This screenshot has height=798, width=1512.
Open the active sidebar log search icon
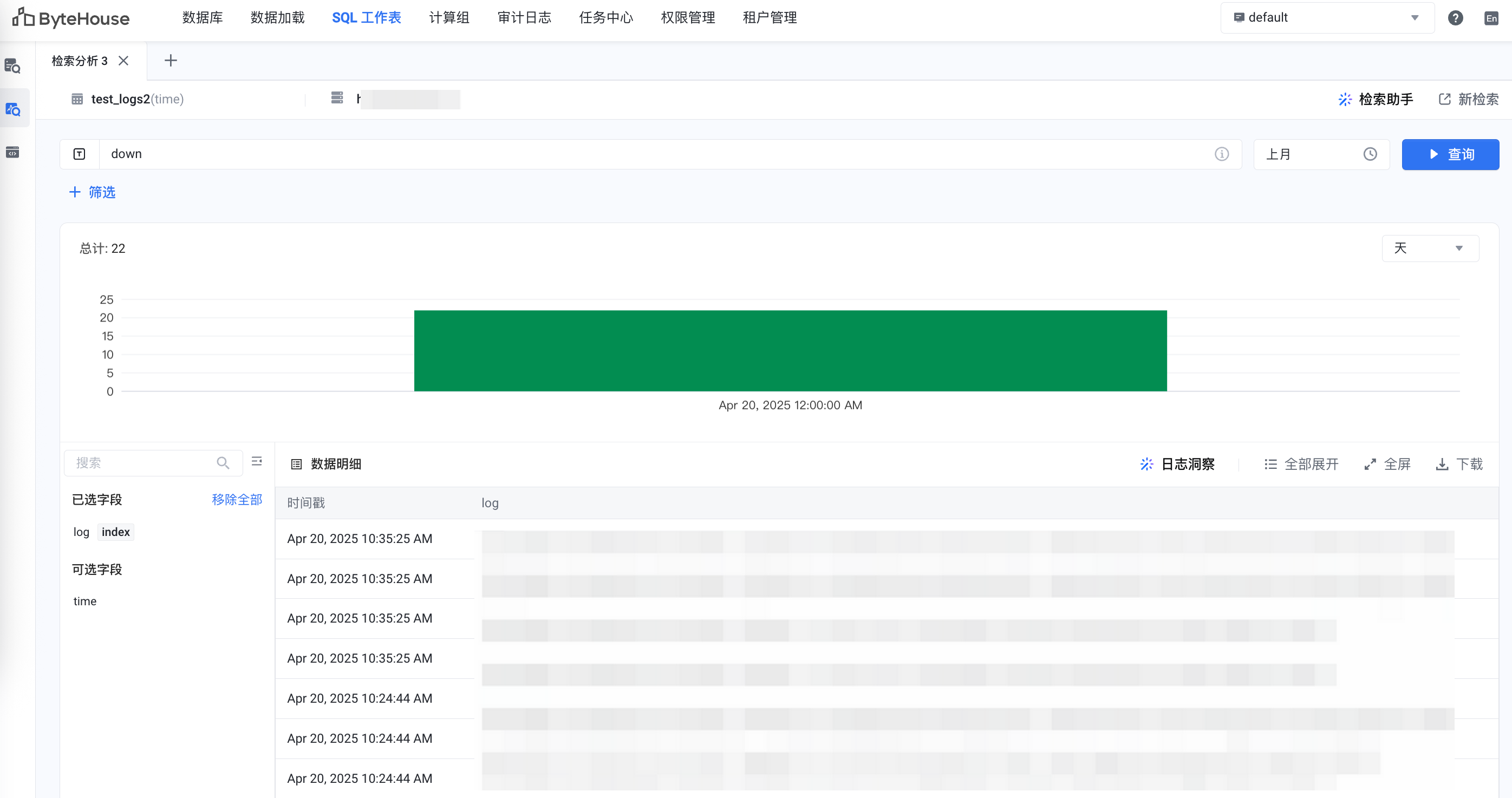(13, 109)
